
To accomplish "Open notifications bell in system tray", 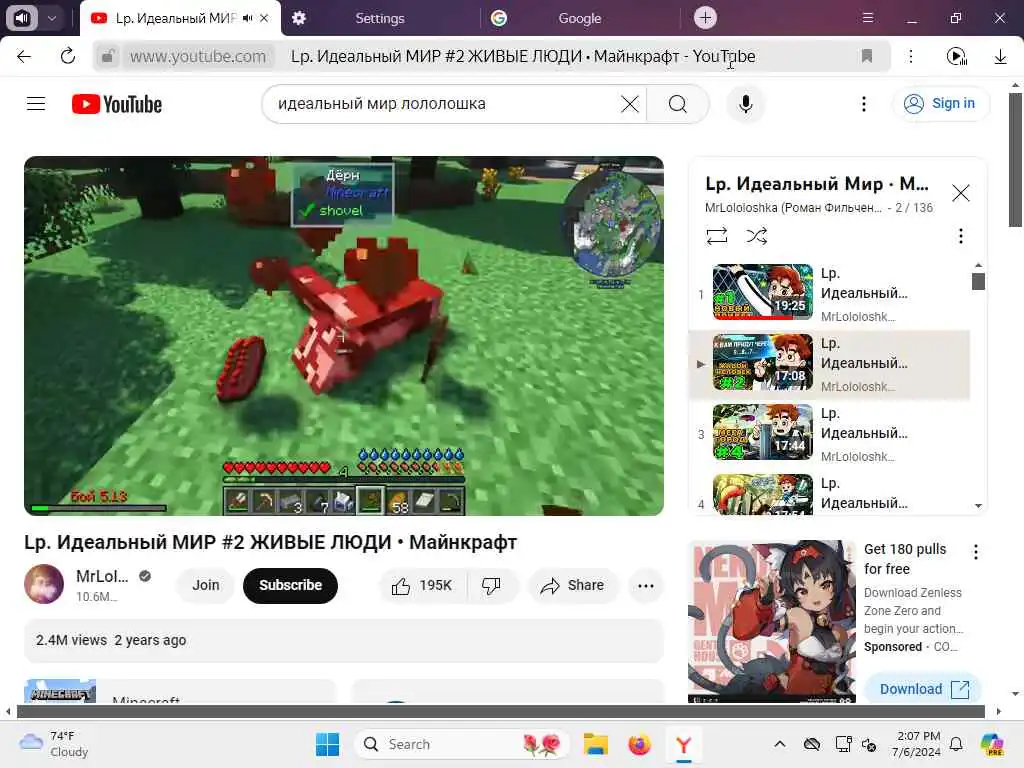I will click(956, 744).
